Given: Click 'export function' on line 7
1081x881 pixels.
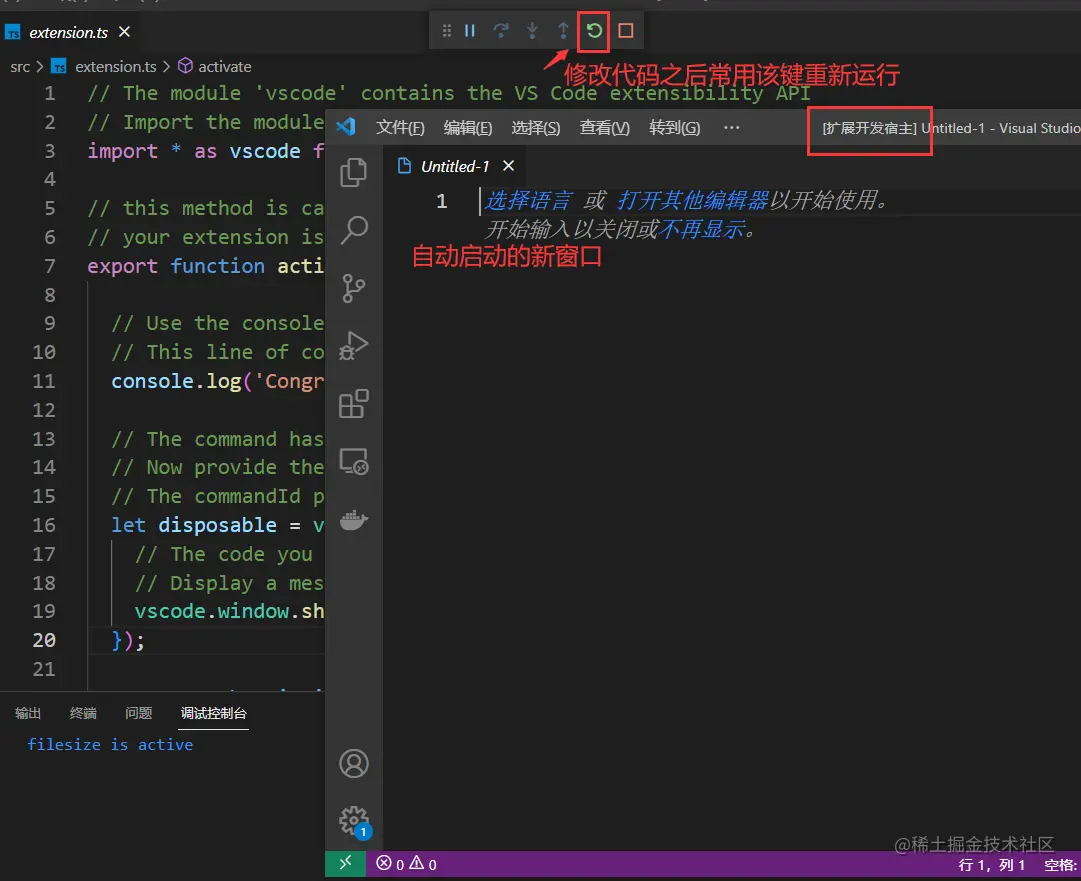Looking at the screenshot, I should click(176, 266).
